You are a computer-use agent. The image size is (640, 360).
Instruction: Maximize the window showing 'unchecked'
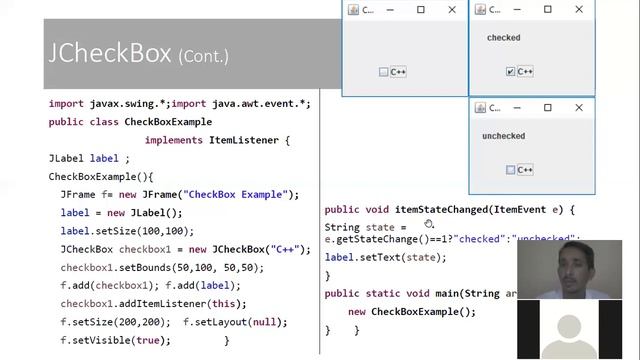tap(548, 107)
